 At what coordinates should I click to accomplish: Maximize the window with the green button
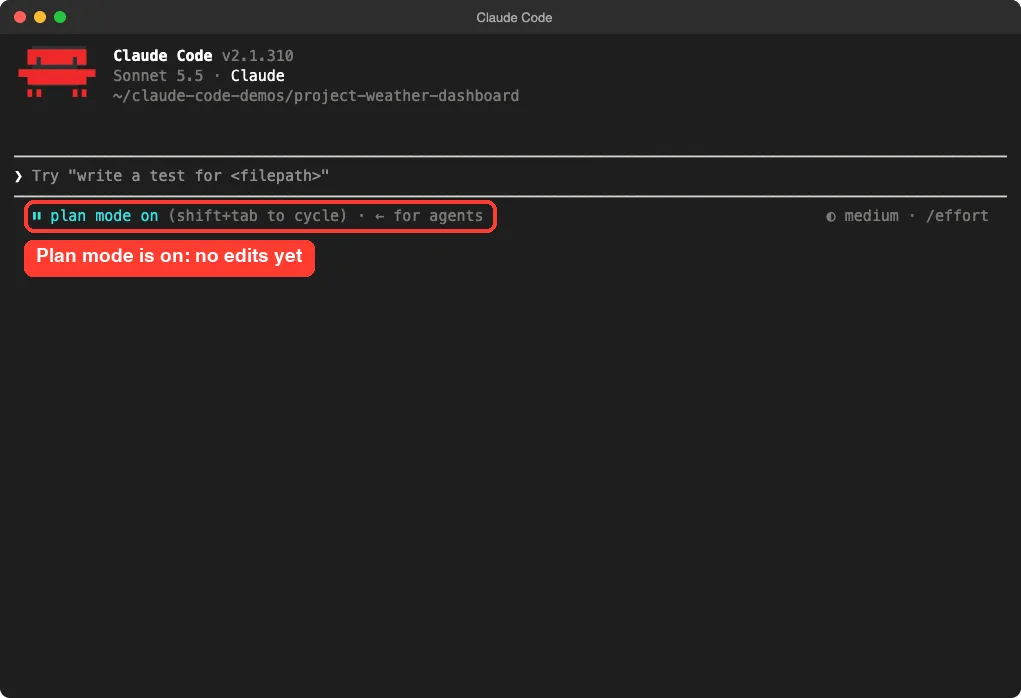(60, 17)
